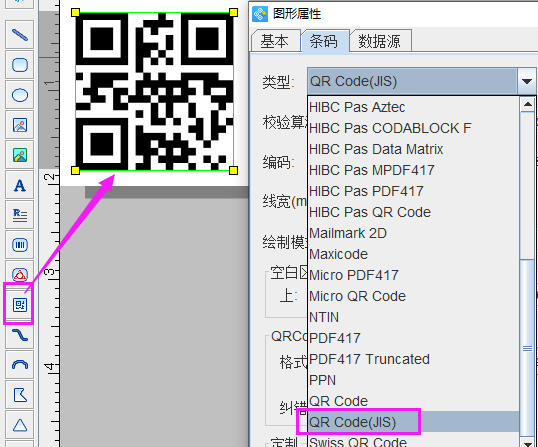The height and width of the screenshot is (447, 538).
Task: Click the QR Code(JIS) combo box field
Action: [412, 82]
